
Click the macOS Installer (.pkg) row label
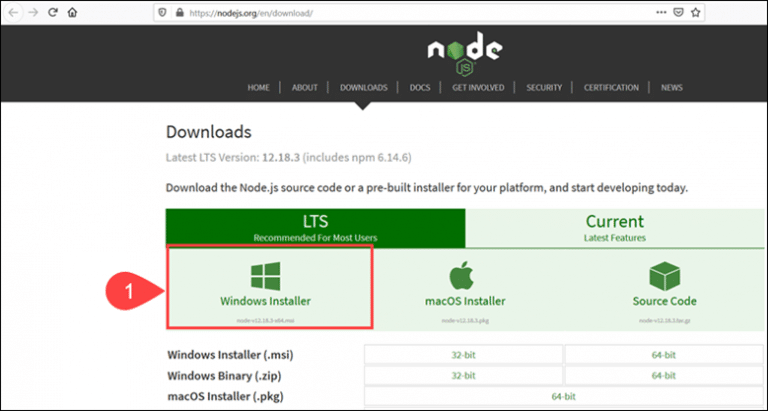pyautogui.click(x=225, y=396)
